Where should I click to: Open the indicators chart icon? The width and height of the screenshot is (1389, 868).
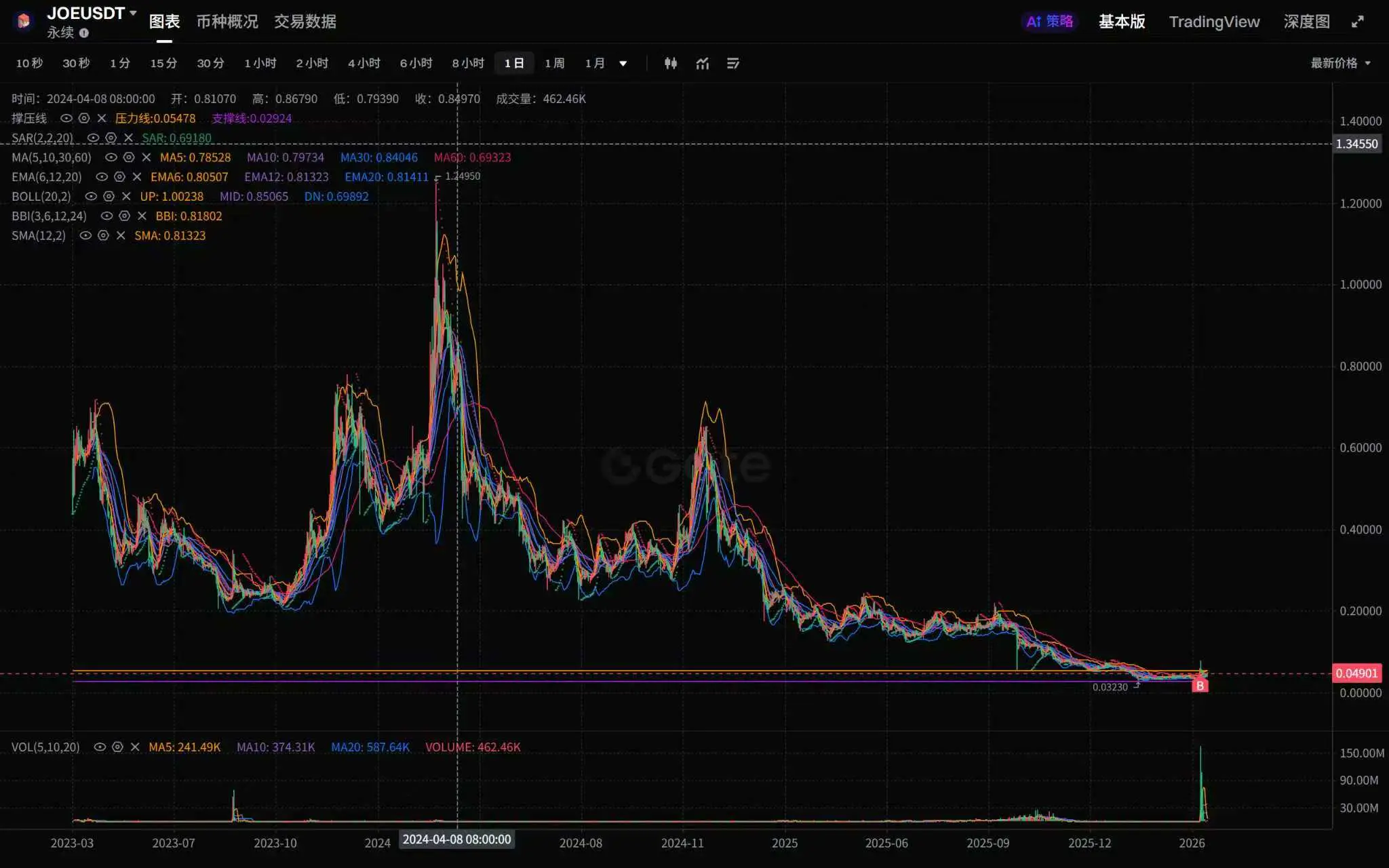tap(702, 63)
